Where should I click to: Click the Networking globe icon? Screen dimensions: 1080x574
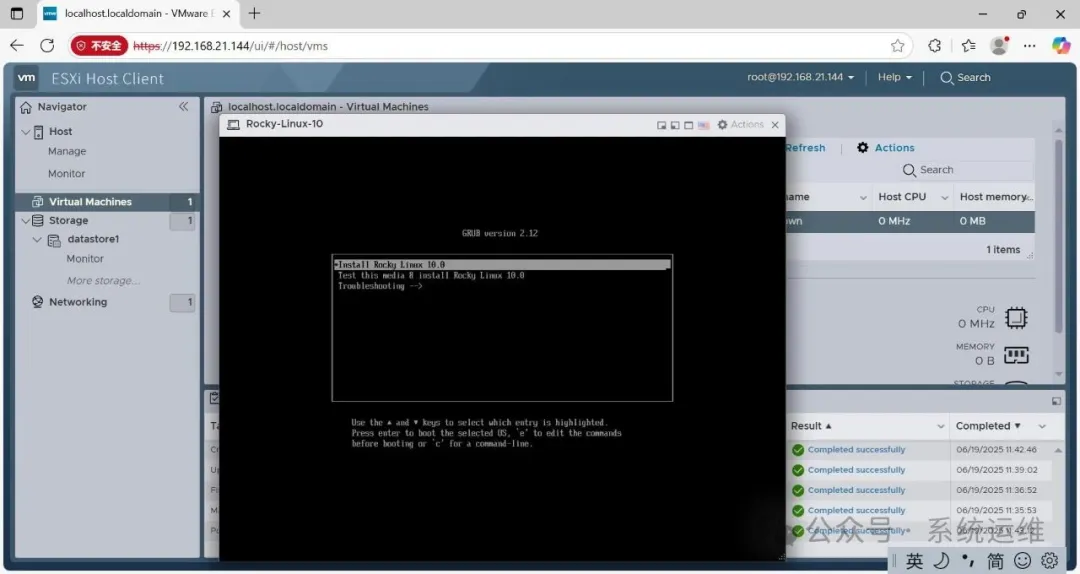37,302
